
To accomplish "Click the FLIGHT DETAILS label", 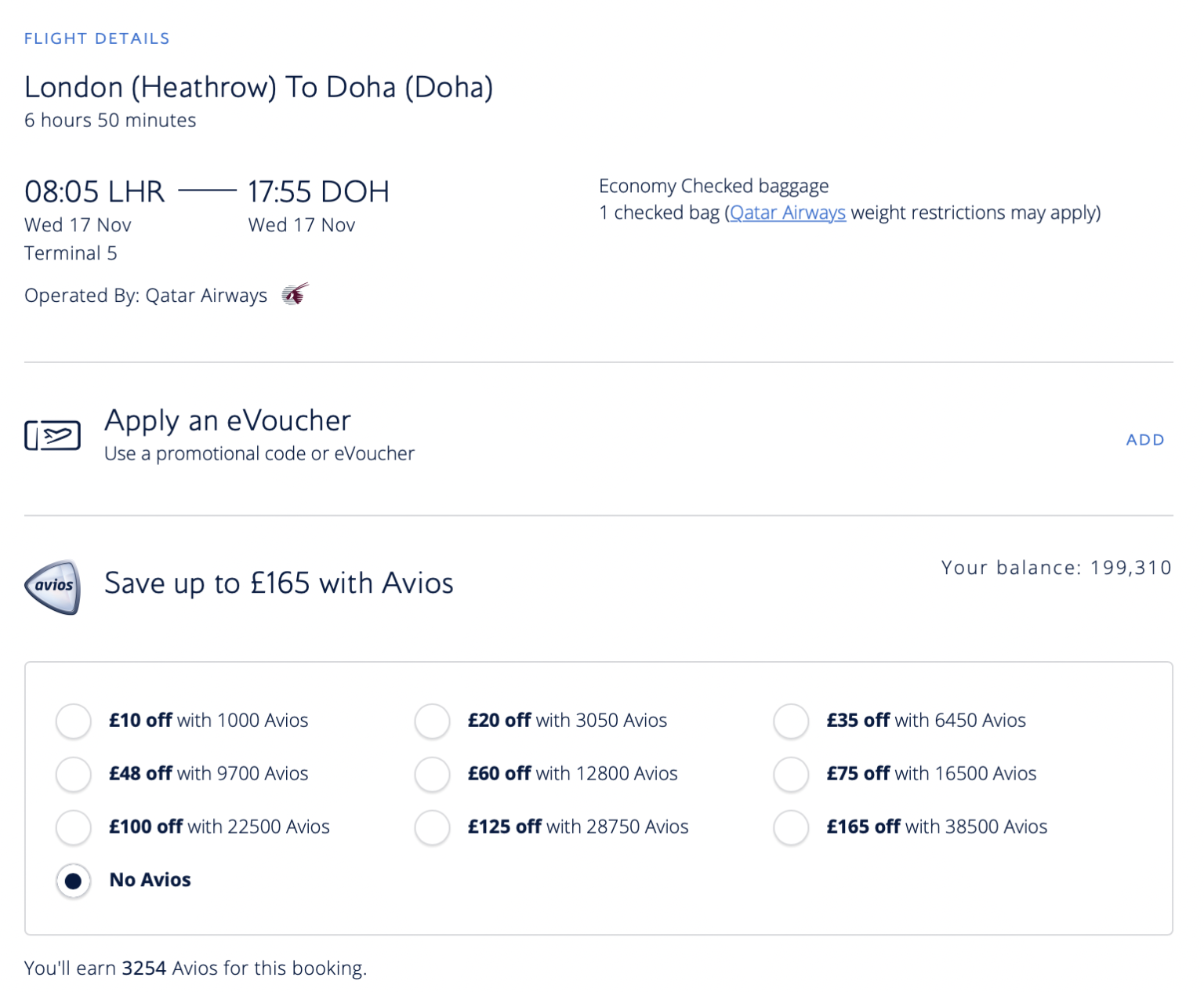I will point(96,37).
